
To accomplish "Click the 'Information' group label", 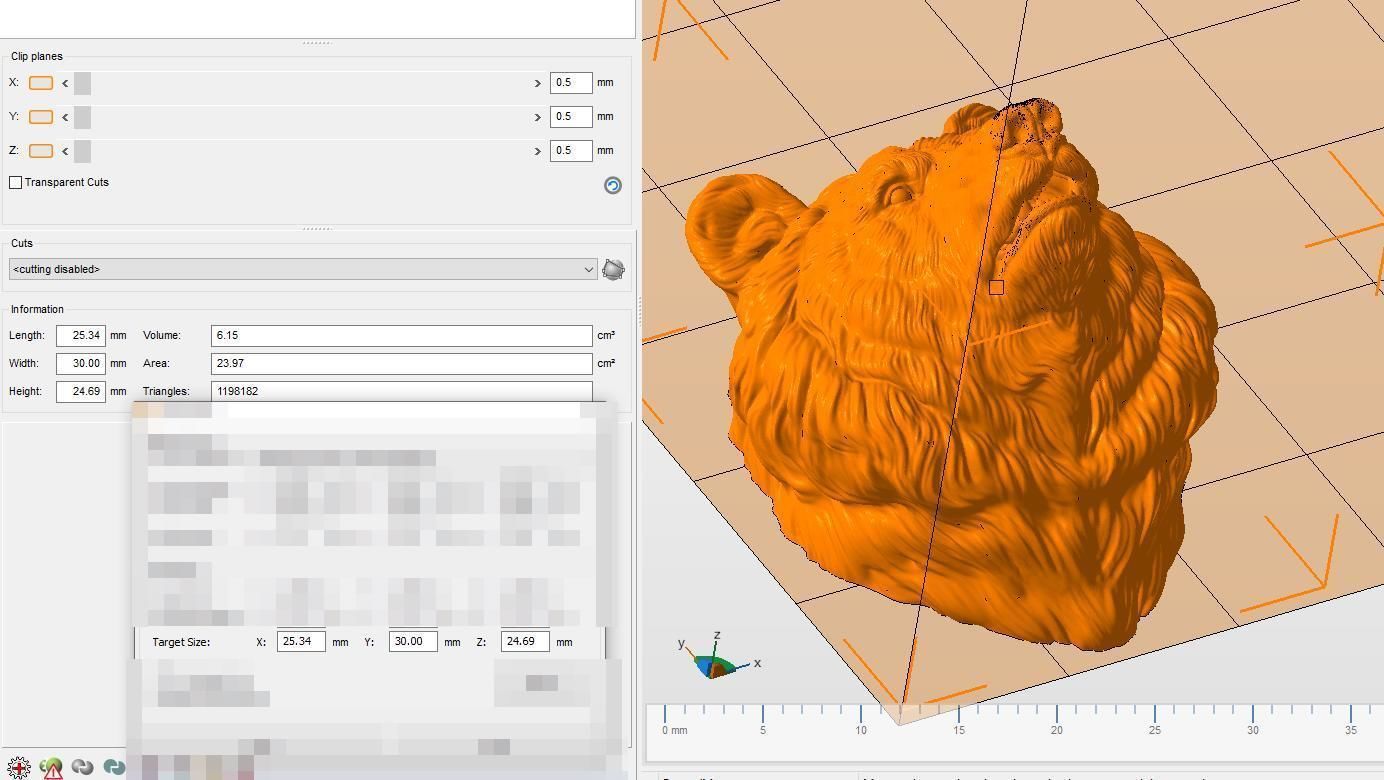I will click(37, 309).
